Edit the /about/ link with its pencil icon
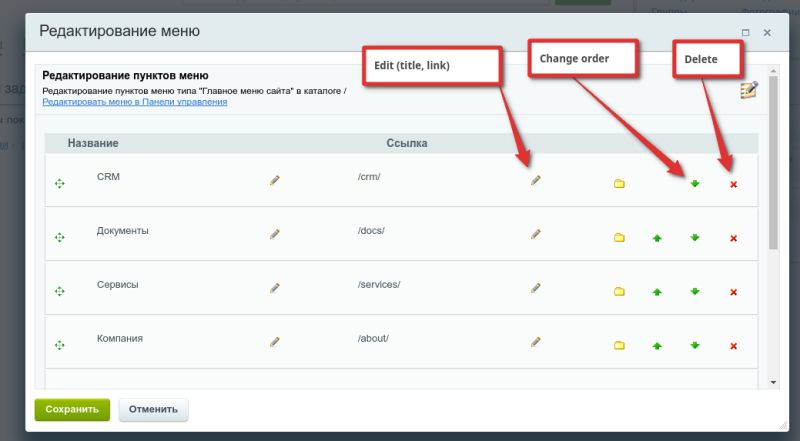The height and width of the screenshot is (441, 800). (535, 342)
